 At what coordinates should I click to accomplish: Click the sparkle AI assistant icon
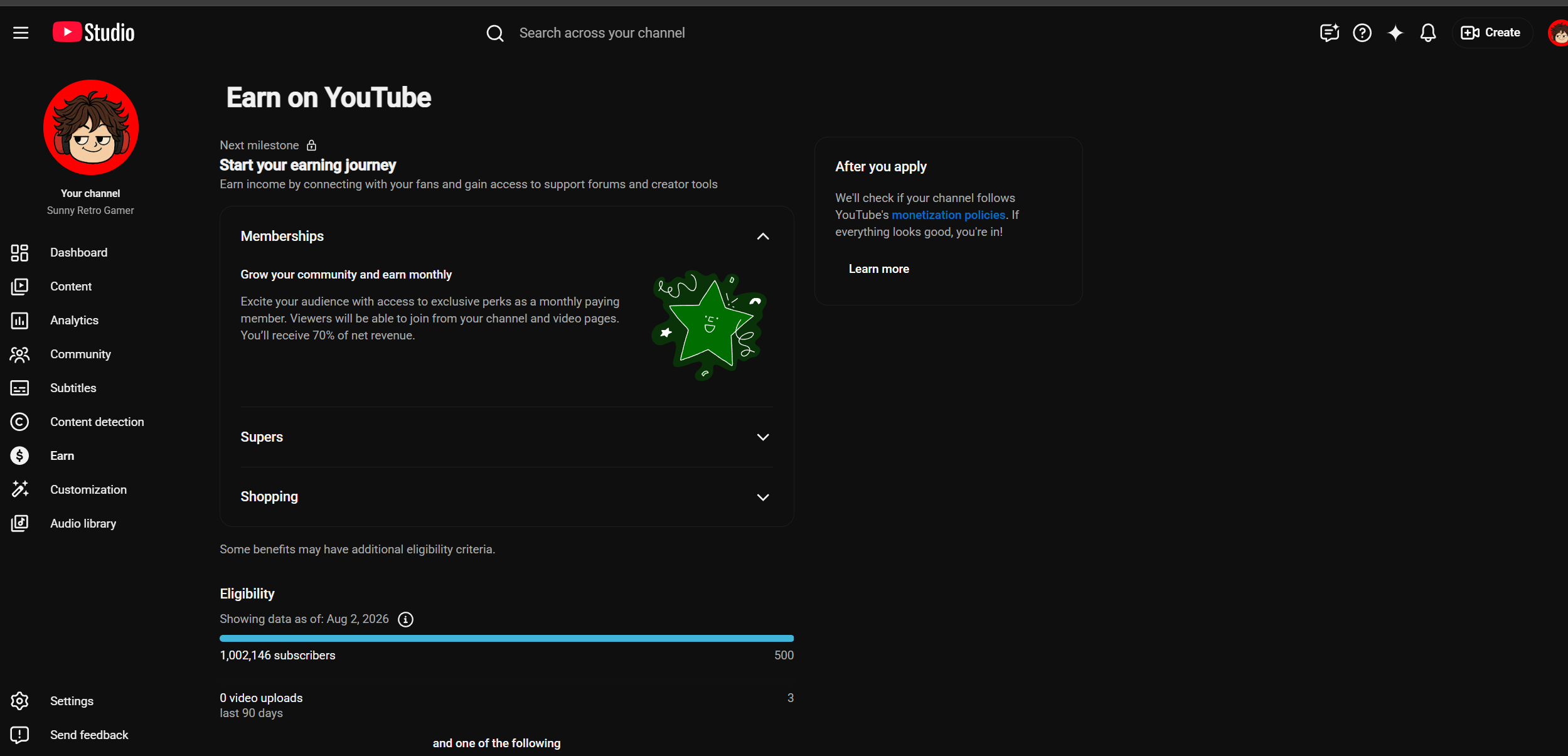[x=1395, y=33]
